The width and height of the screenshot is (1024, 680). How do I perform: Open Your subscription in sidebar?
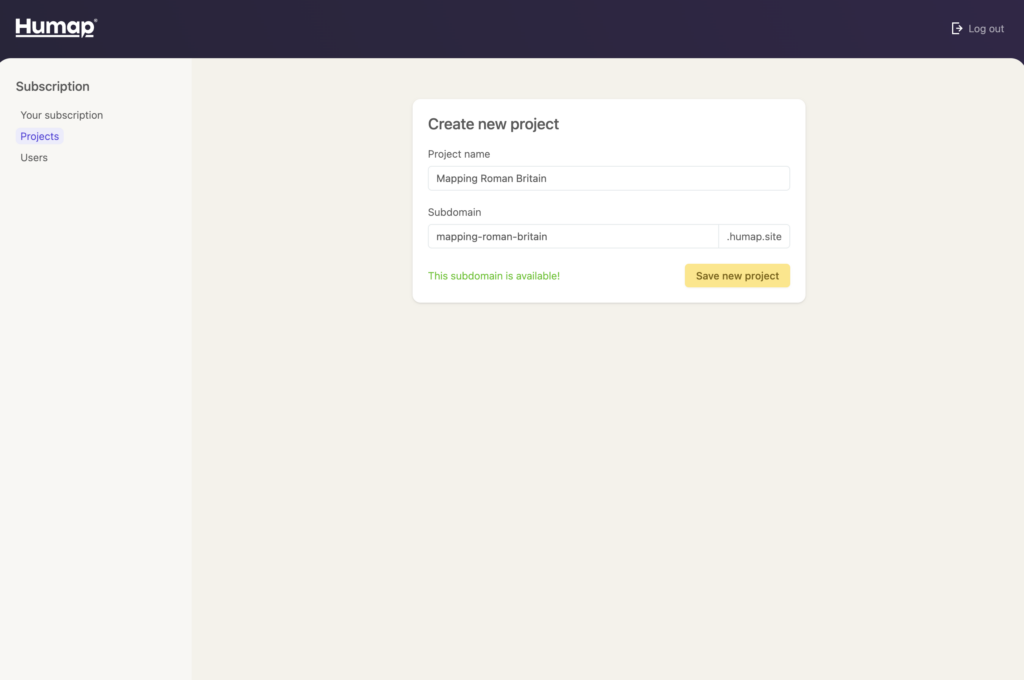point(61,115)
